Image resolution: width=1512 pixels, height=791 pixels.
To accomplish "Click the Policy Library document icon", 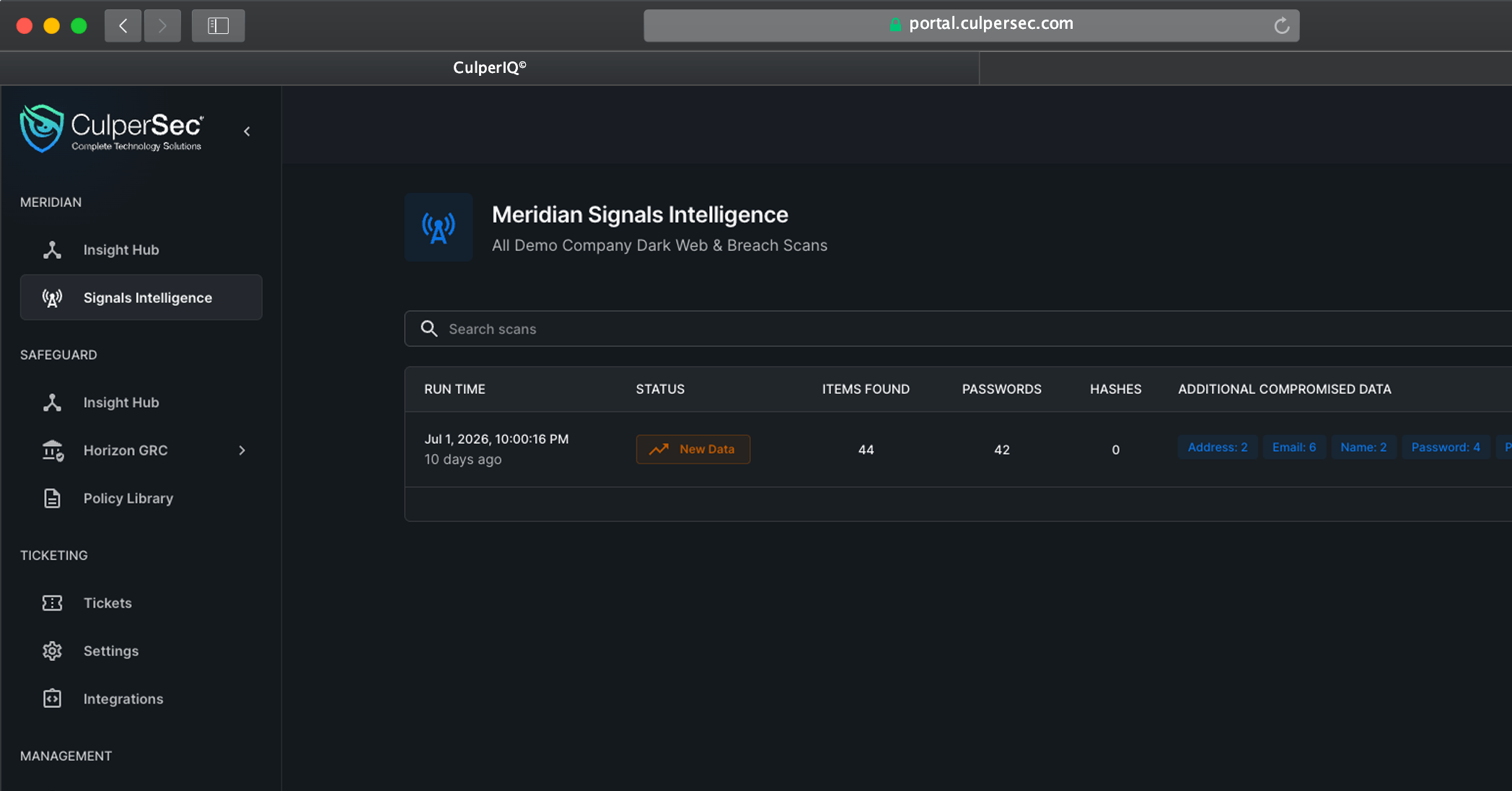I will pyautogui.click(x=52, y=499).
